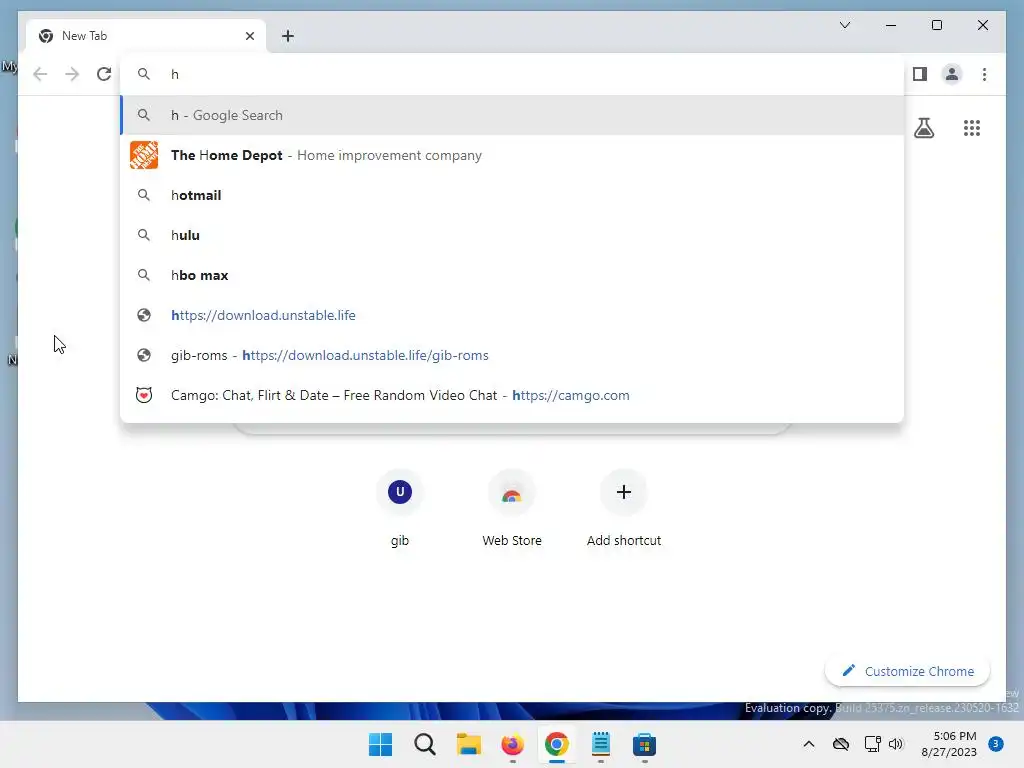
Task: Open Notepad from the taskbar
Action: (x=600, y=744)
